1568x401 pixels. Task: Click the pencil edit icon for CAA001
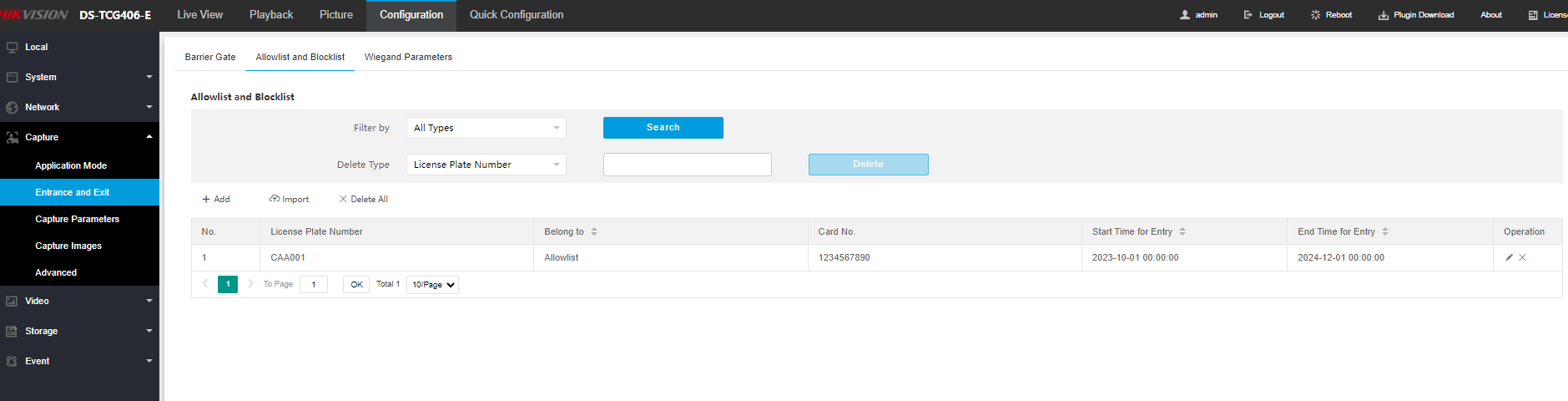[x=1509, y=257]
